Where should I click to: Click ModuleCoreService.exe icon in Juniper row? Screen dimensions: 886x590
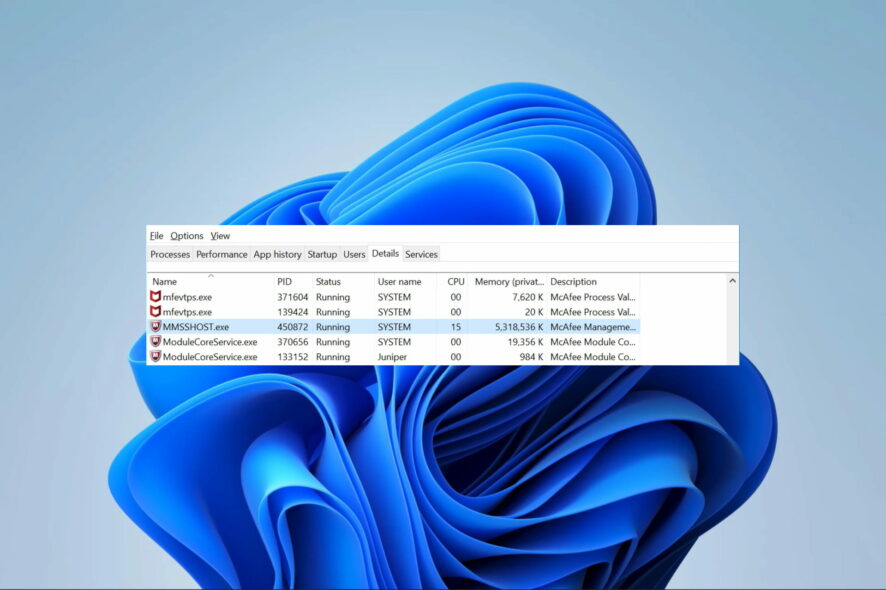click(x=155, y=357)
